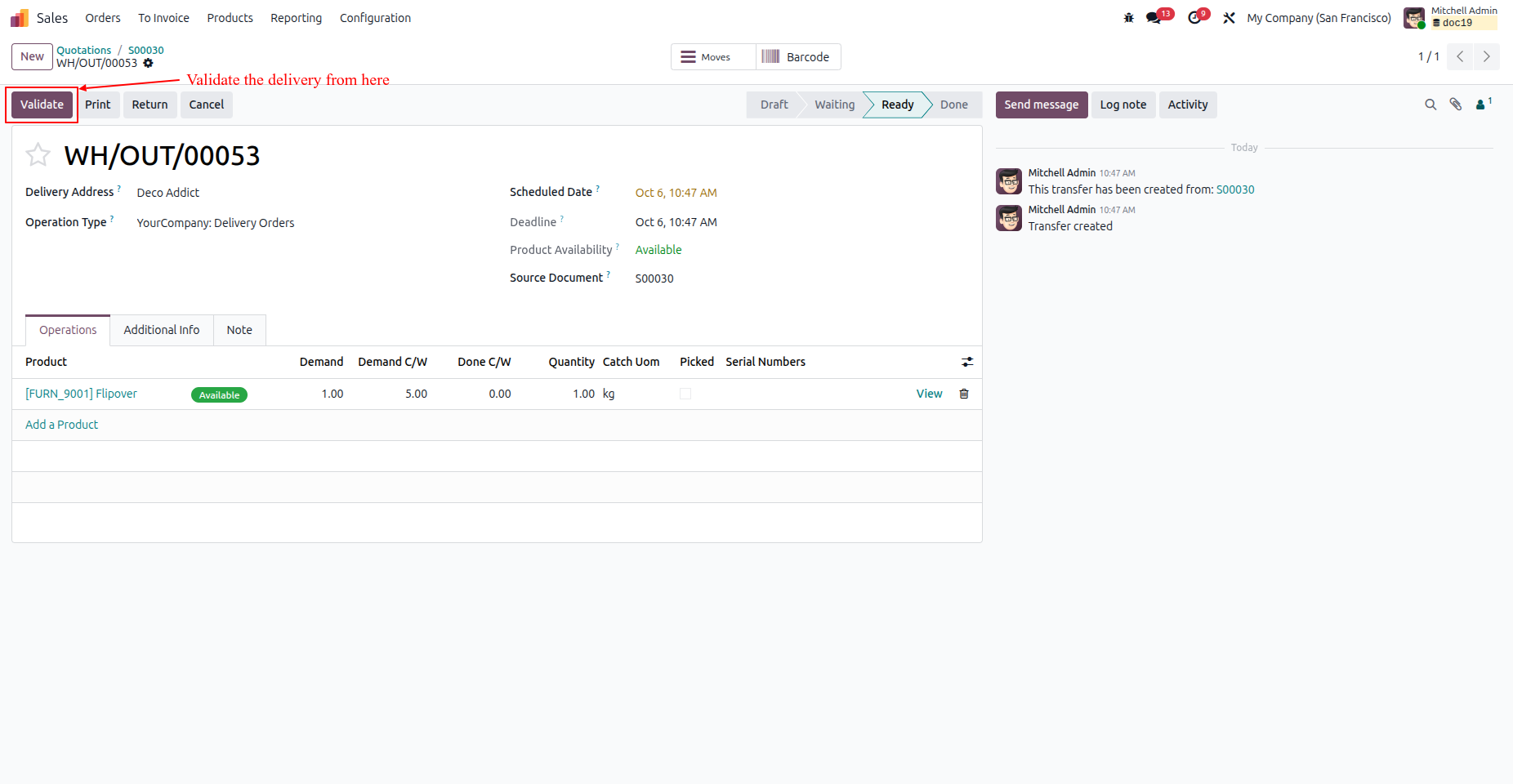Image resolution: width=1513 pixels, height=784 pixels.
Task: Tick the Picked checkbox for Flipover
Action: point(685,394)
